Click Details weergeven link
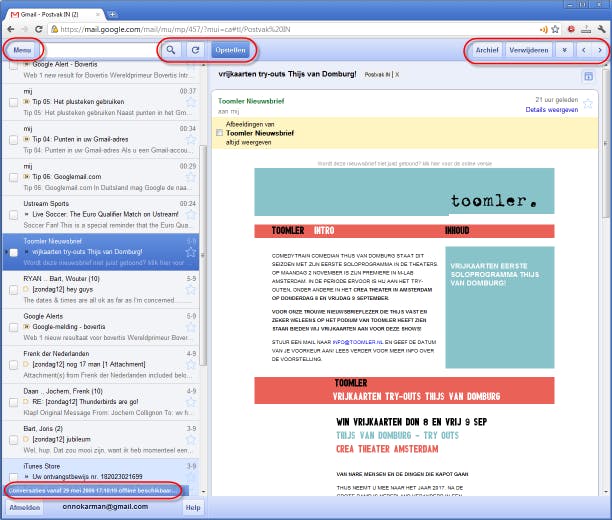The height and width of the screenshot is (520, 612). coord(552,110)
